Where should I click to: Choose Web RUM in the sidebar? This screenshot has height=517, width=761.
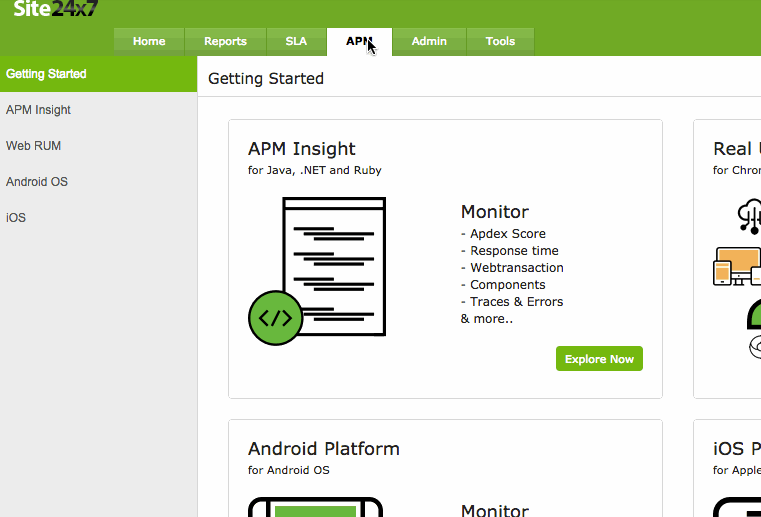[33, 146]
